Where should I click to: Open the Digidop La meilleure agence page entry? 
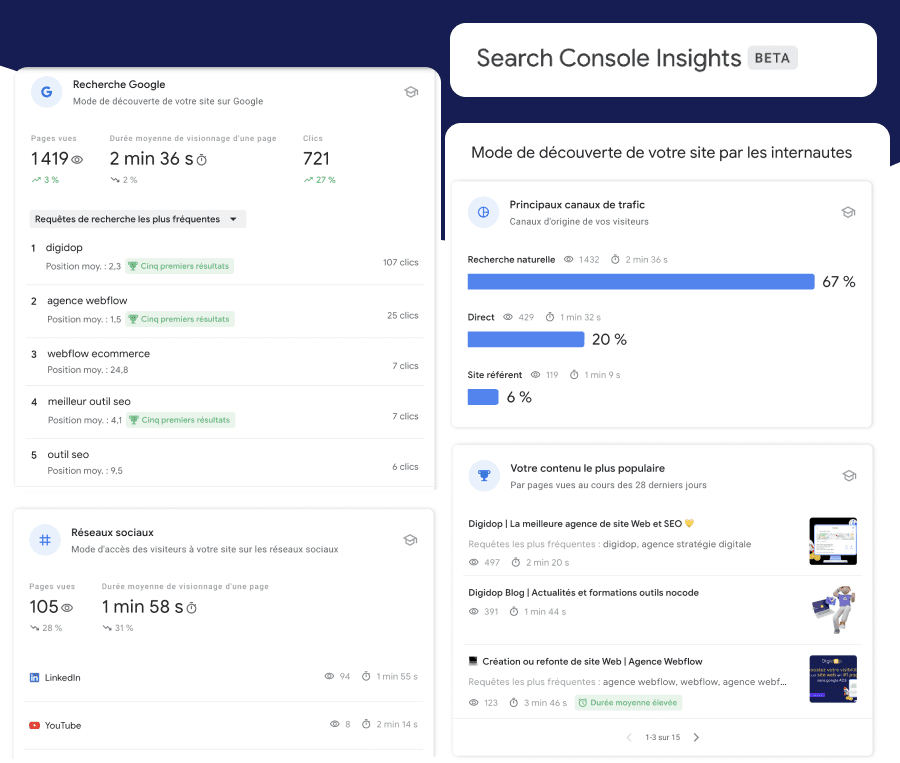(x=662, y=542)
